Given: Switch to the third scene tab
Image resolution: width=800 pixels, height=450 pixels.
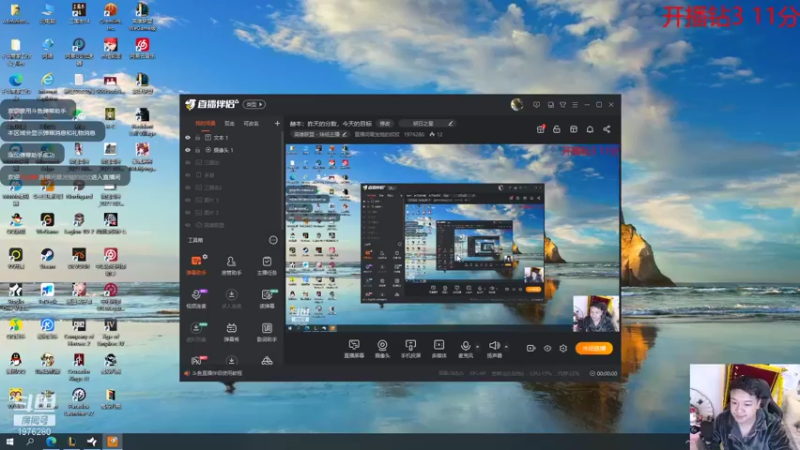Looking at the screenshot, I should (x=251, y=123).
